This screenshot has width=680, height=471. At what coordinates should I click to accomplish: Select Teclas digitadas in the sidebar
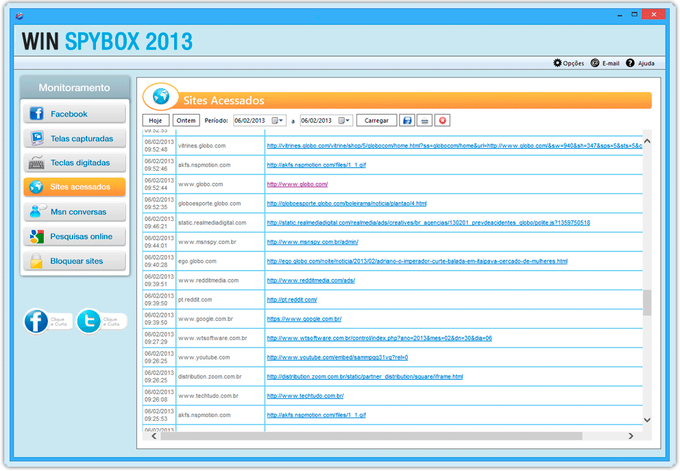tap(75, 163)
